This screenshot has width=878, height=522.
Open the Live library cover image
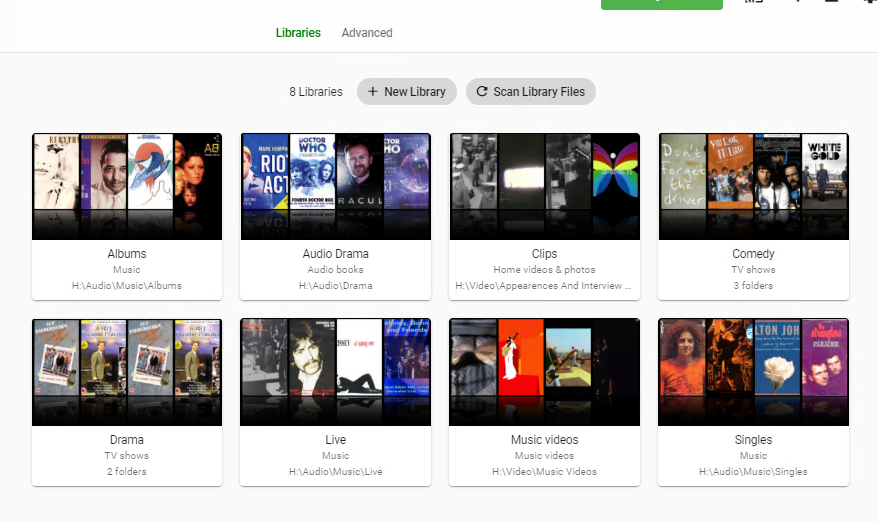tap(336, 372)
